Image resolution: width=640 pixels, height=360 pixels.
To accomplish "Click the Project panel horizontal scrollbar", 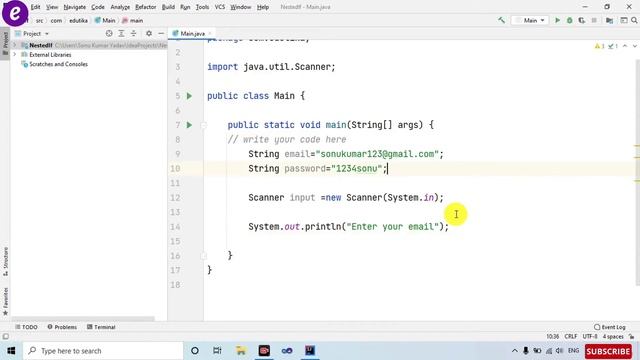I will coord(83,318).
